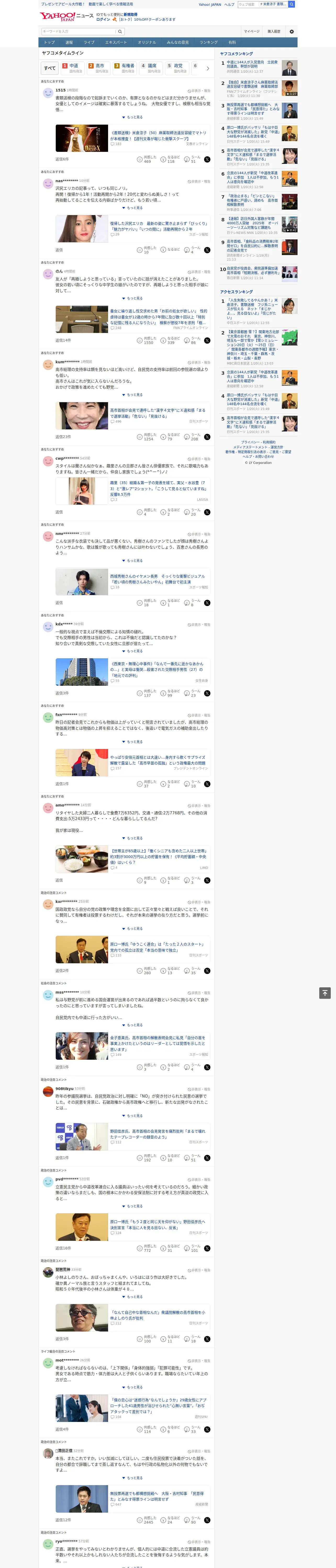Open the みんなの意見 navigation tab
336x1568 pixels.
(177, 43)
